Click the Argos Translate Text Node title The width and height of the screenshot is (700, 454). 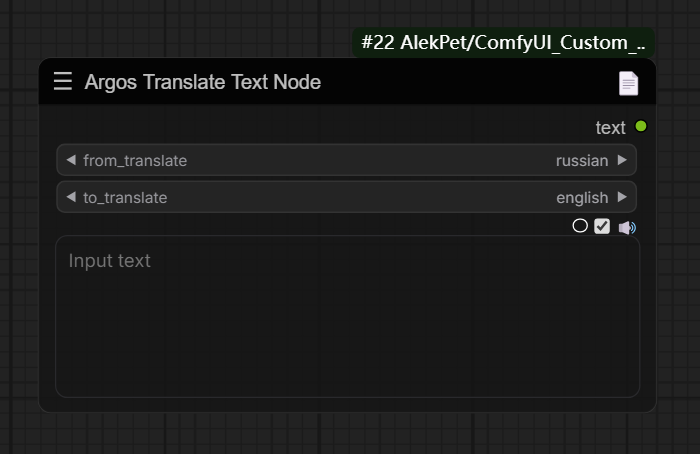click(x=203, y=82)
